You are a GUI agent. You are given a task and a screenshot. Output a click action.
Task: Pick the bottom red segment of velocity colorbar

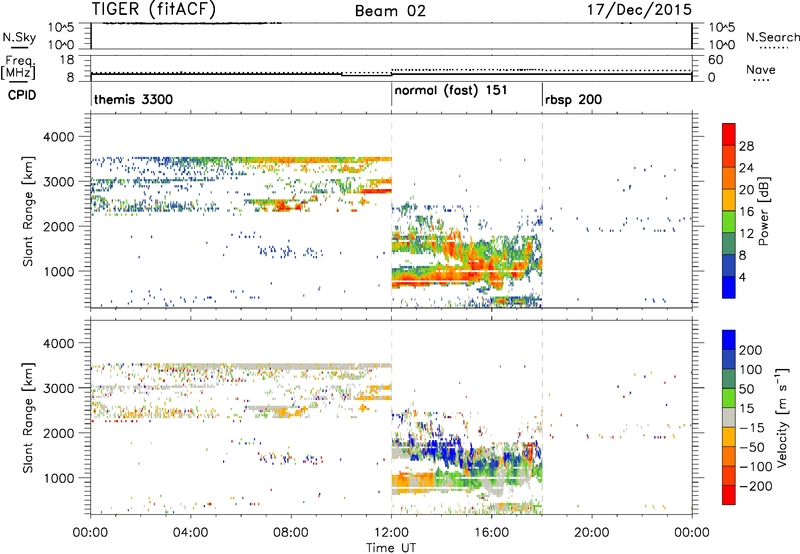pos(729,495)
